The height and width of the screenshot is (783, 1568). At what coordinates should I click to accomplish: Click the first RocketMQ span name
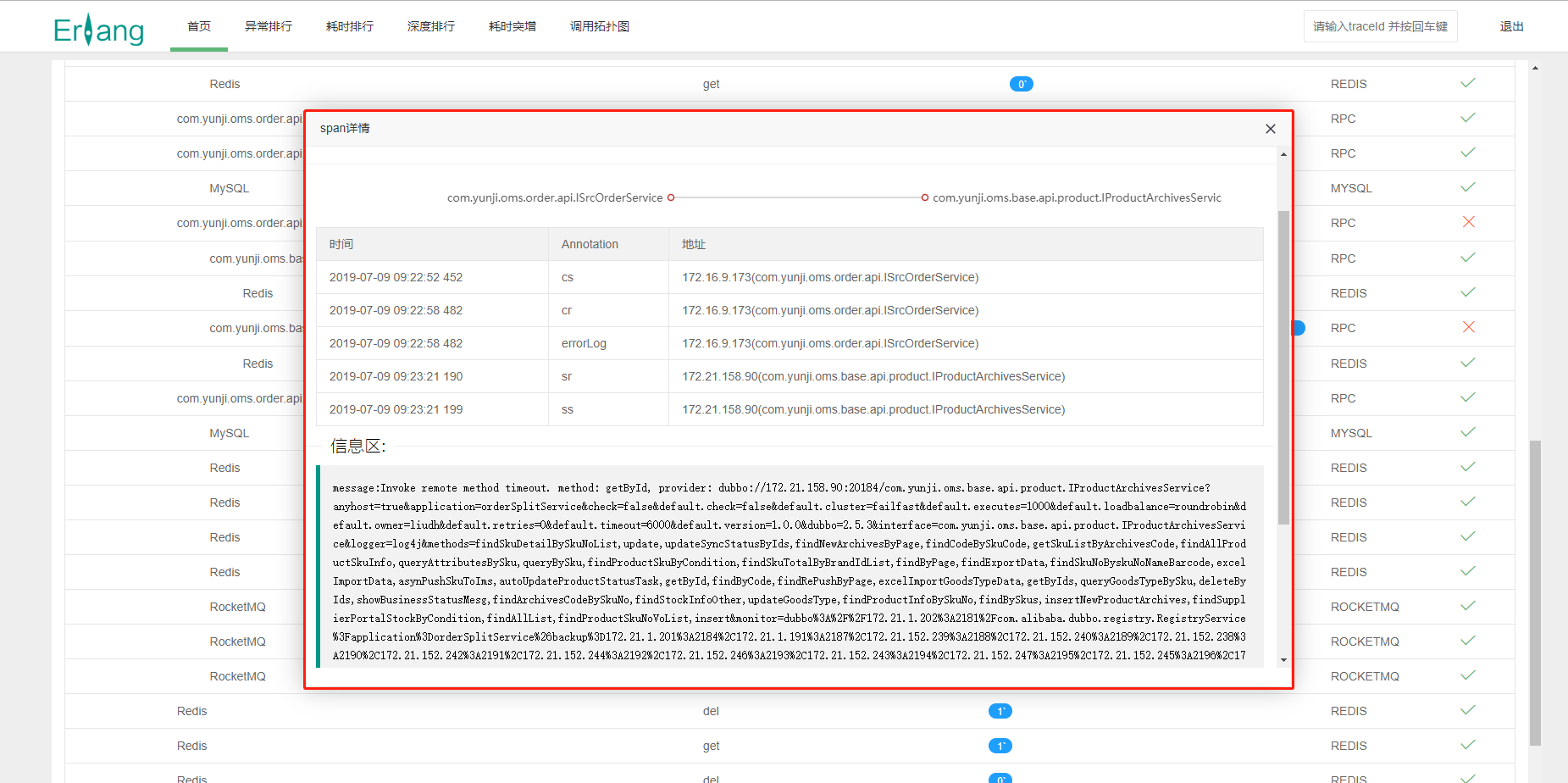tap(237, 607)
